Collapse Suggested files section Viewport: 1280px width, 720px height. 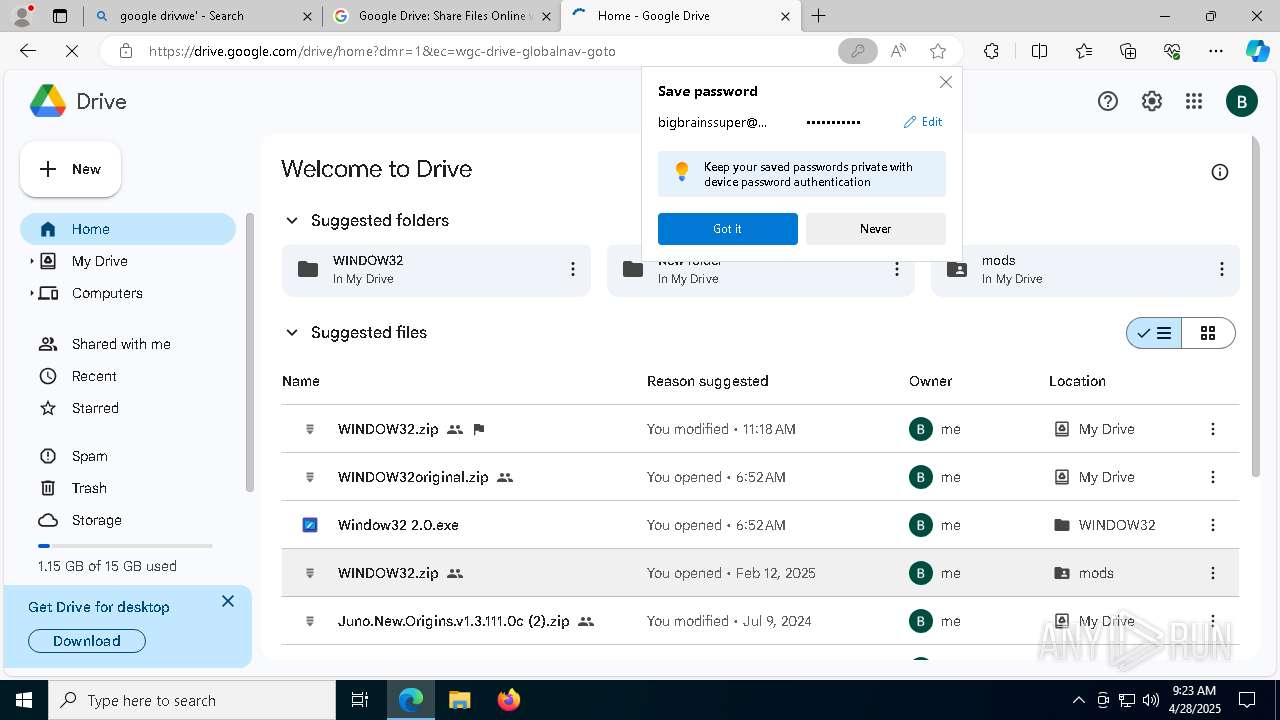292,332
